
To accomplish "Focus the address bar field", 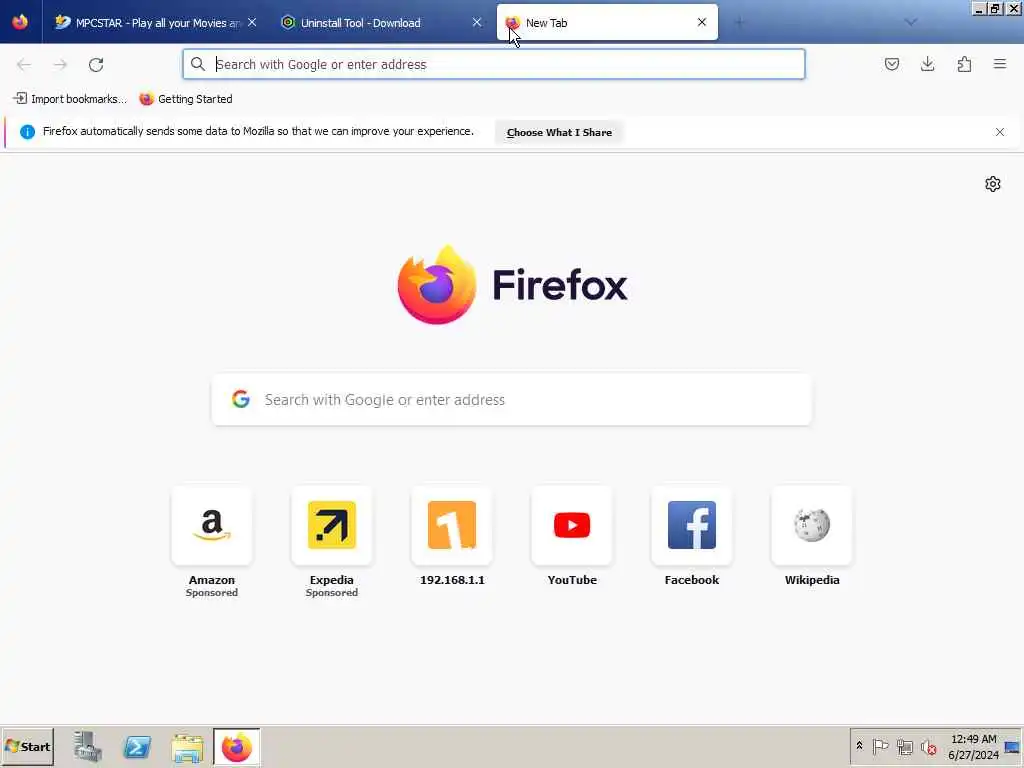I will tap(494, 64).
